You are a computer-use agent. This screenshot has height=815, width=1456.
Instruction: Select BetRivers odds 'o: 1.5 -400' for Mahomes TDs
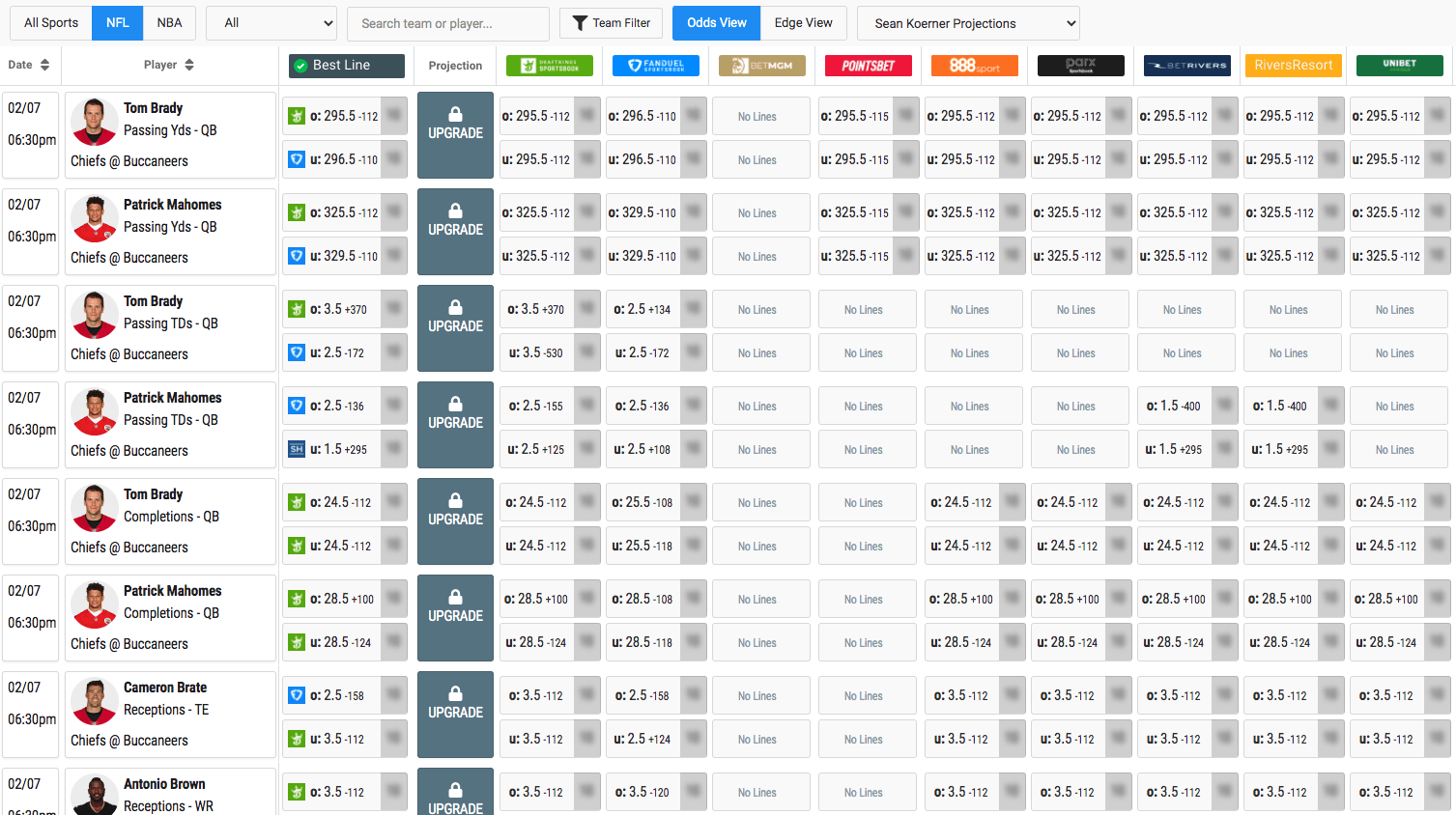click(1187, 406)
